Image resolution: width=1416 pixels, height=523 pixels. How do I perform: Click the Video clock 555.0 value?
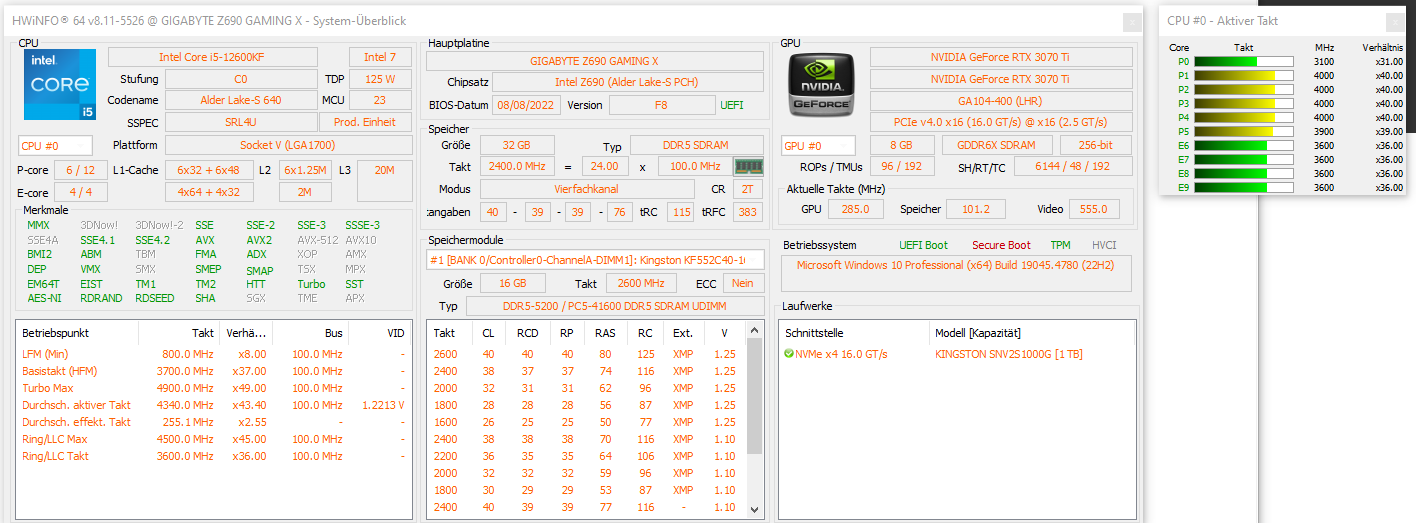1094,209
